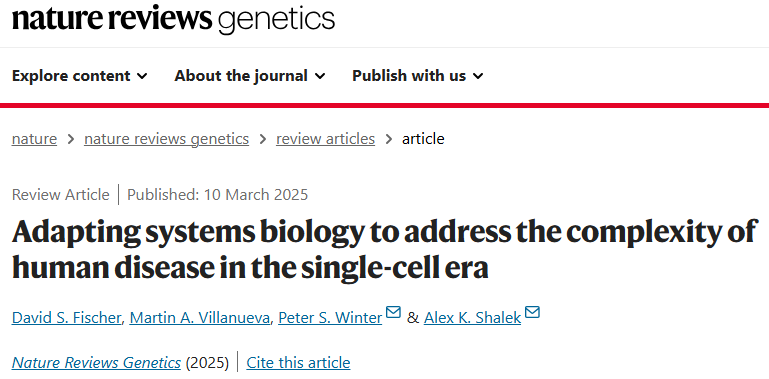Expand the Explore content chevron
Image resolution: width=769 pixels, height=379 pixels.
(x=142, y=76)
